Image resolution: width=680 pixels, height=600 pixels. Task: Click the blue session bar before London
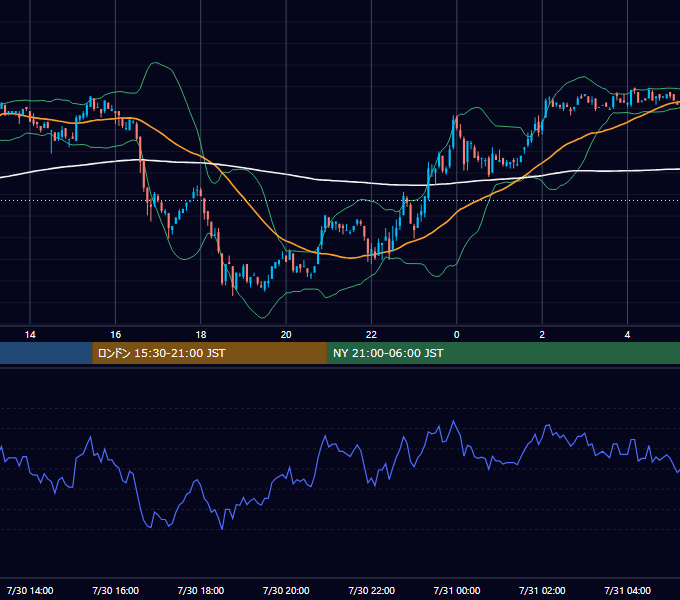46,353
